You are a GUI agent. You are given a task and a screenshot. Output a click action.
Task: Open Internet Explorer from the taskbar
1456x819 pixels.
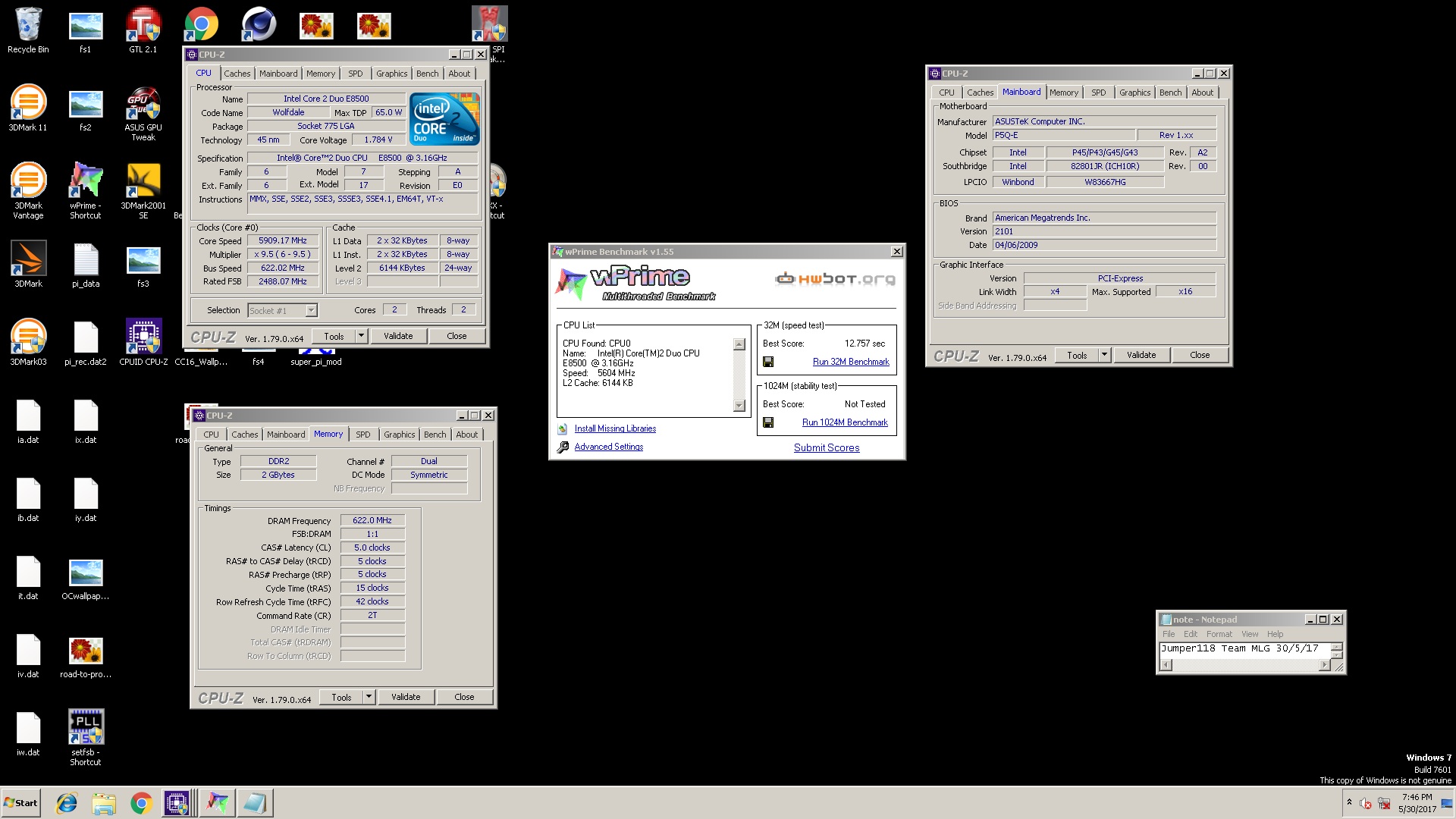pos(67,803)
